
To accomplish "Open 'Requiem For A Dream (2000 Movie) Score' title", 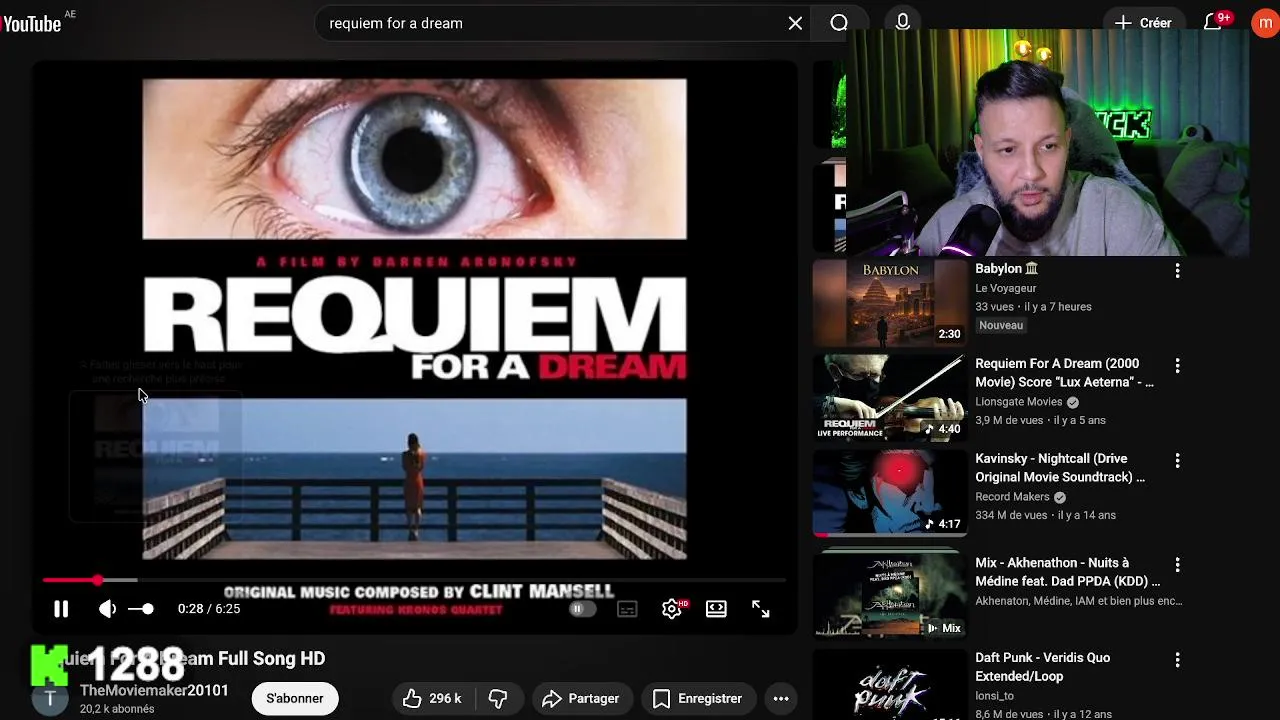I will [1064, 372].
